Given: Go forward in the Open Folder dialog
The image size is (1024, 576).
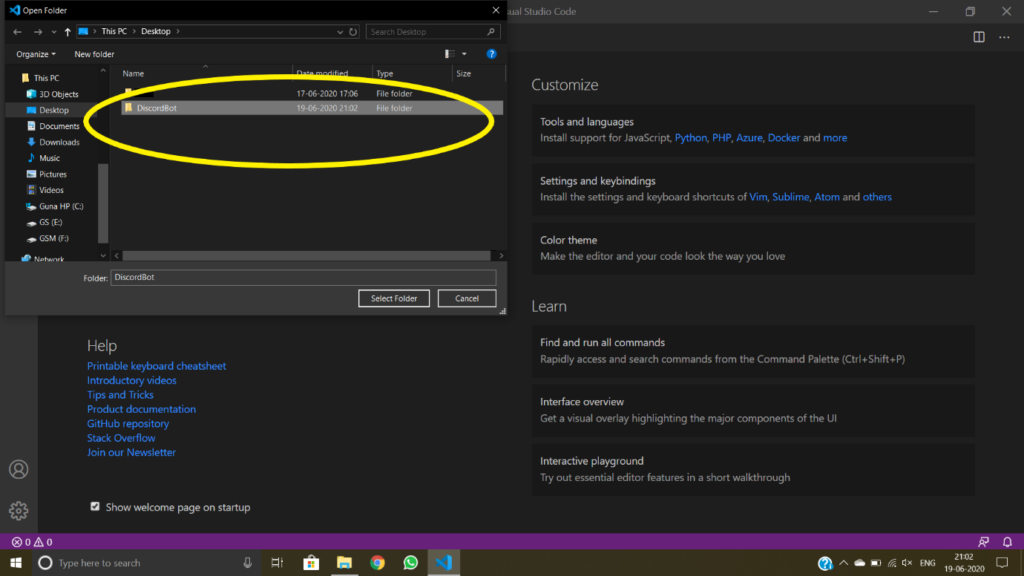Looking at the screenshot, I should point(38,31).
